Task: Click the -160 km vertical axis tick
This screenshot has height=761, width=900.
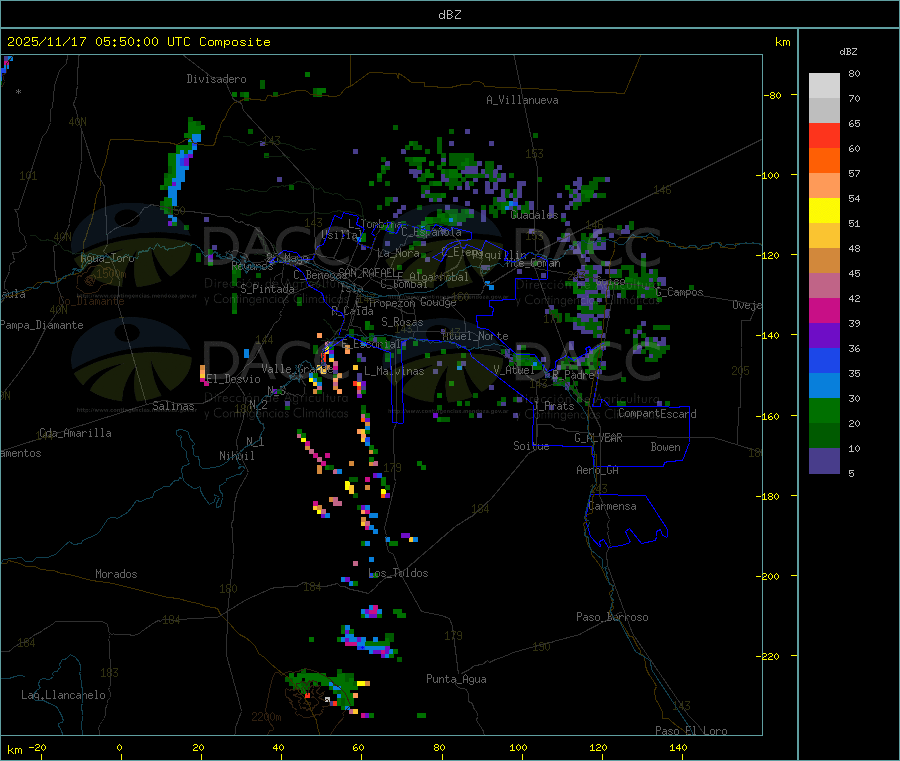Action: (767, 416)
